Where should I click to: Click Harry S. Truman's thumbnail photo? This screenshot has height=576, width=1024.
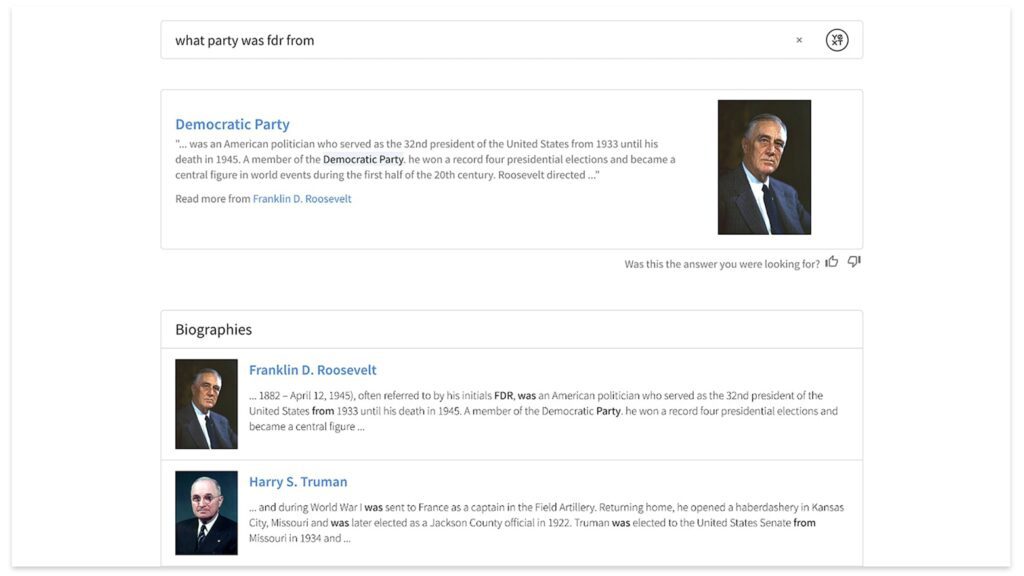point(206,513)
